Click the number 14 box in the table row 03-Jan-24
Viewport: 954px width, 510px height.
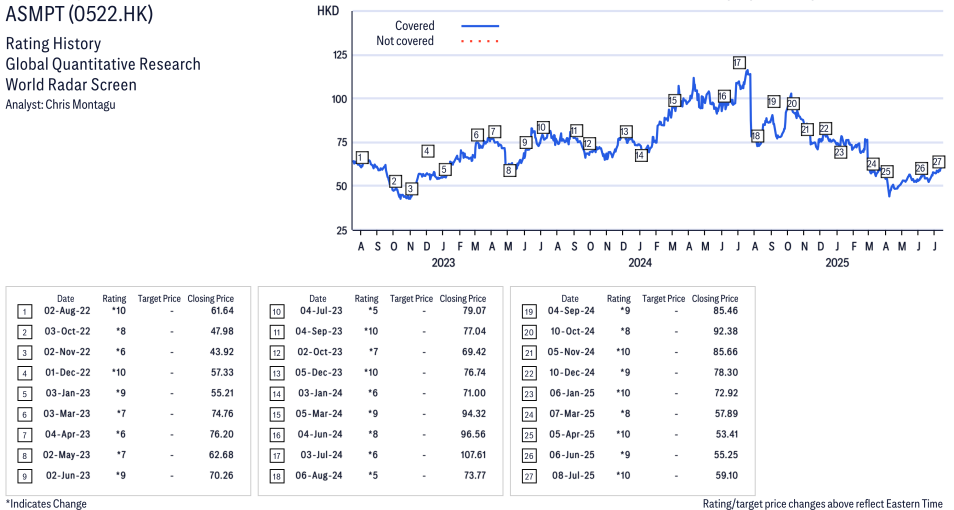tap(277, 394)
